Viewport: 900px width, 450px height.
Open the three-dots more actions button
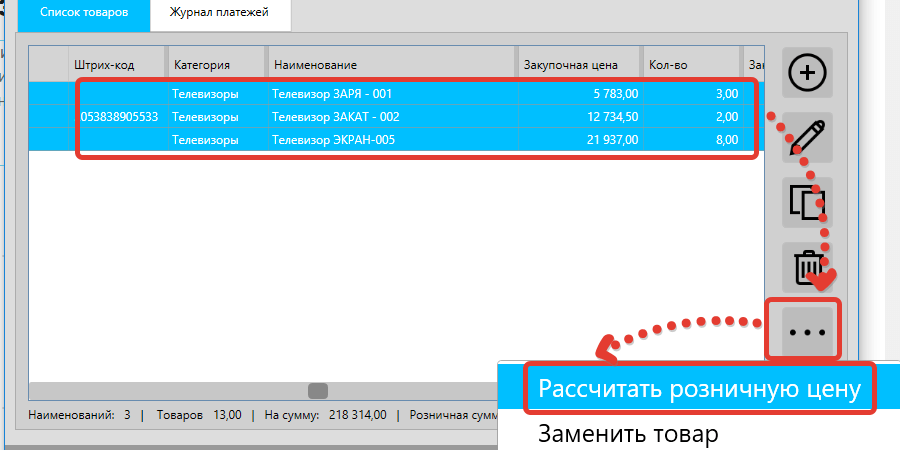click(805, 330)
